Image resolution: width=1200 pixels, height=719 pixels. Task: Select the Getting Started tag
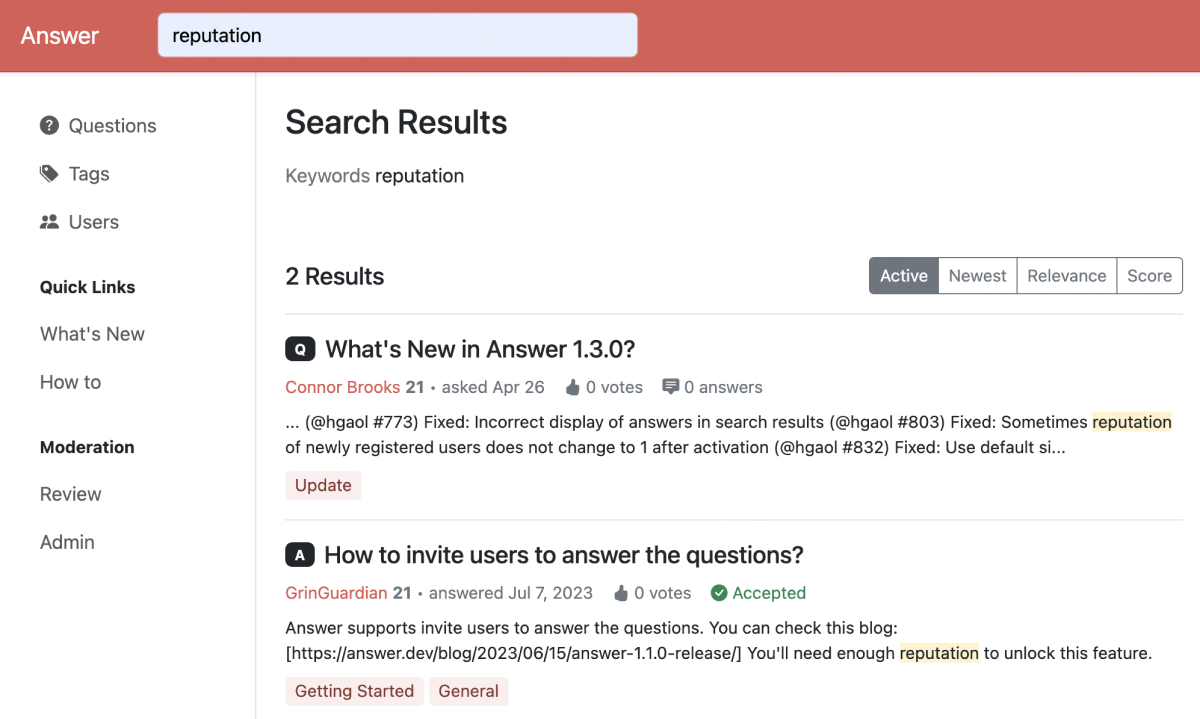(354, 691)
